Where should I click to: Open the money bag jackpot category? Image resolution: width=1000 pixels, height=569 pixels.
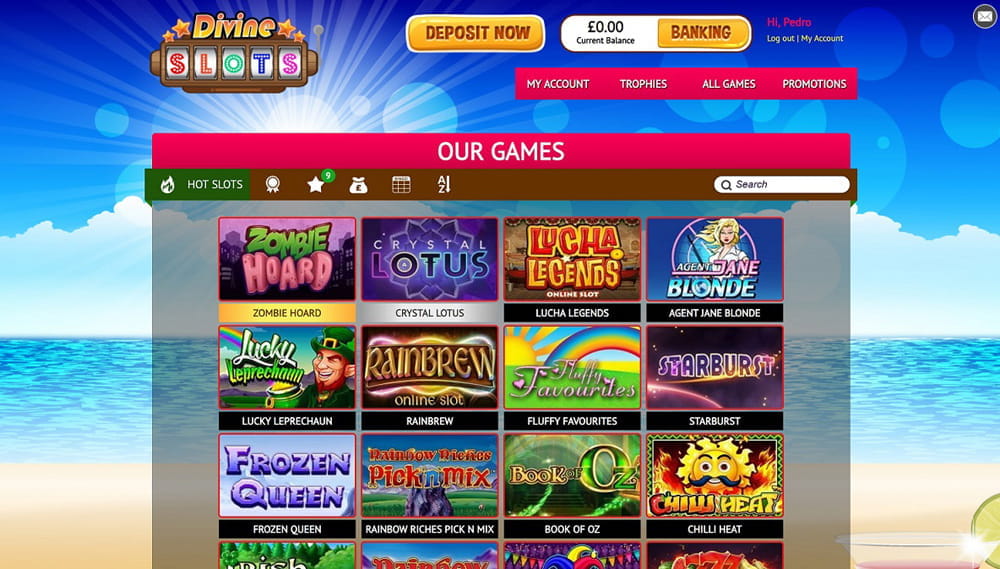pos(358,185)
